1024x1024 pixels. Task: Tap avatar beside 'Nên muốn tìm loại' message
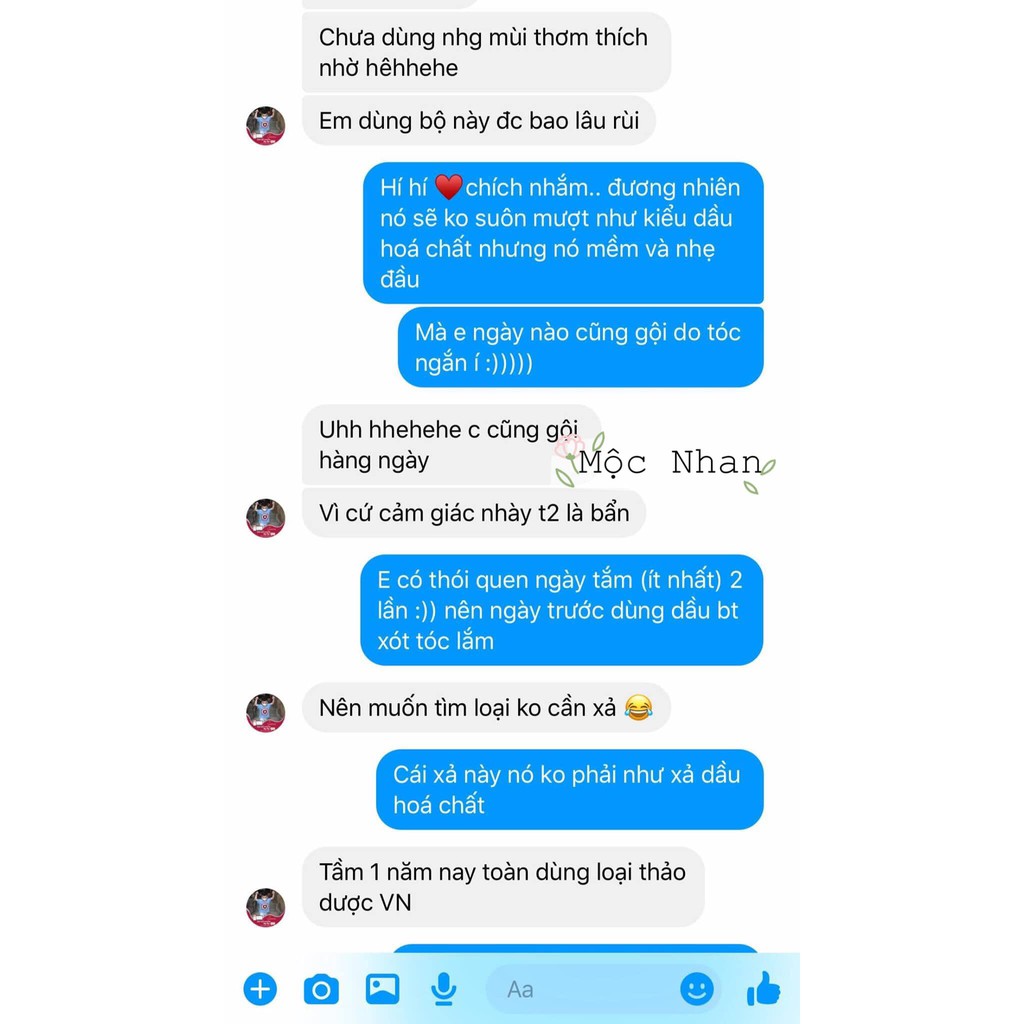tap(265, 712)
